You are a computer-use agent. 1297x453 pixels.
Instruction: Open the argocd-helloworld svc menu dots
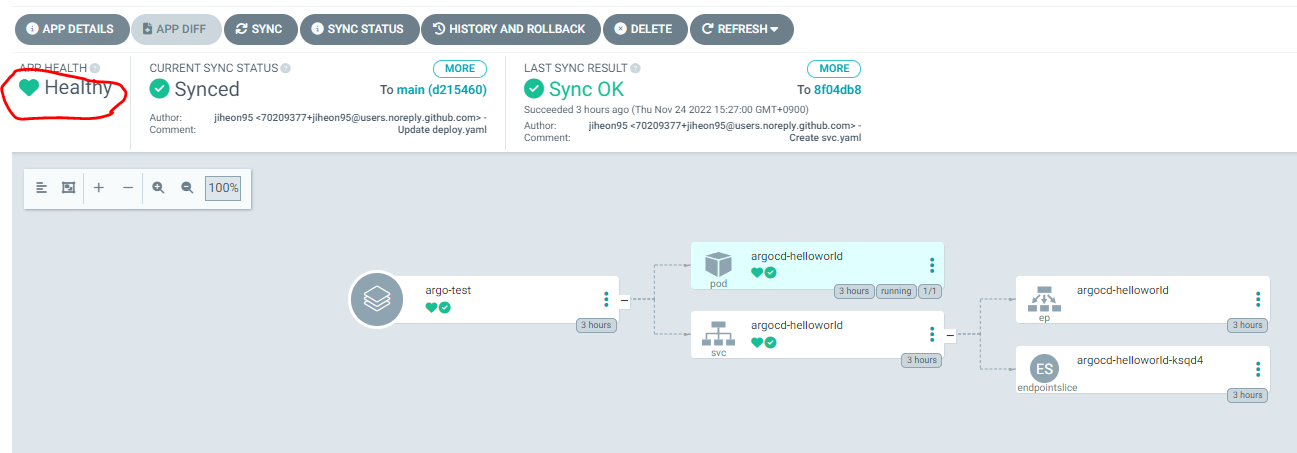click(x=932, y=334)
